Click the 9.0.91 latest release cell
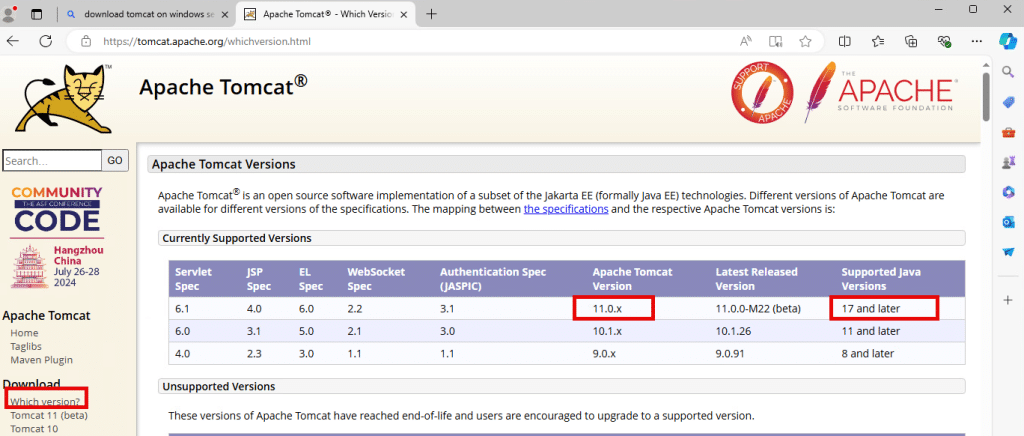This screenshot has height=436, width=1024. (731, 354)
